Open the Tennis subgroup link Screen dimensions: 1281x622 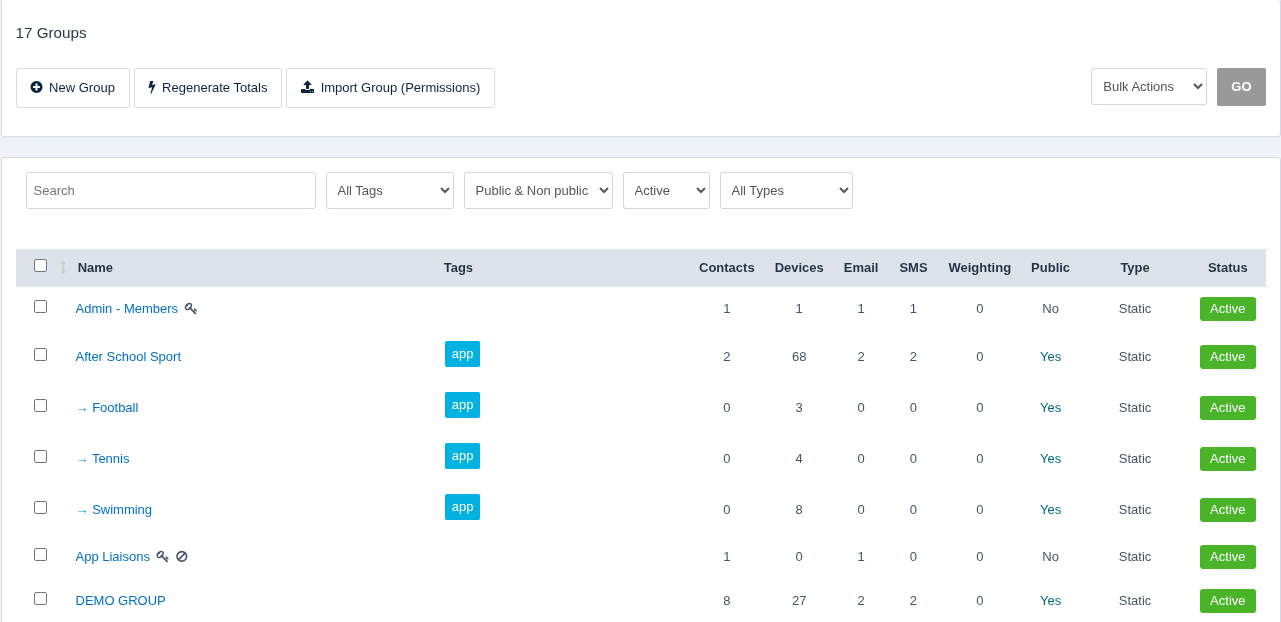[111, 459]
